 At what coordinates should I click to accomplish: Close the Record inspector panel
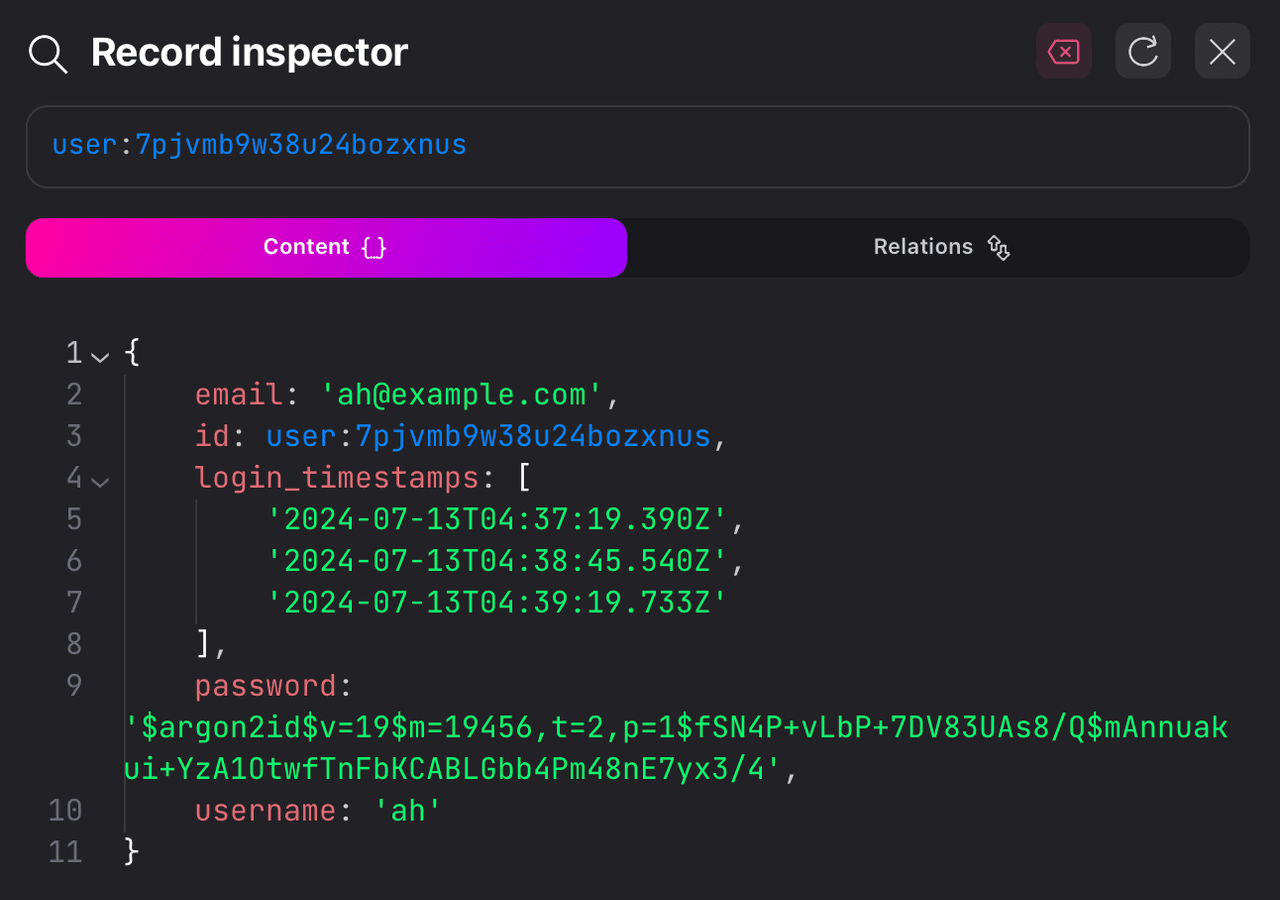tap(1222, 51)
